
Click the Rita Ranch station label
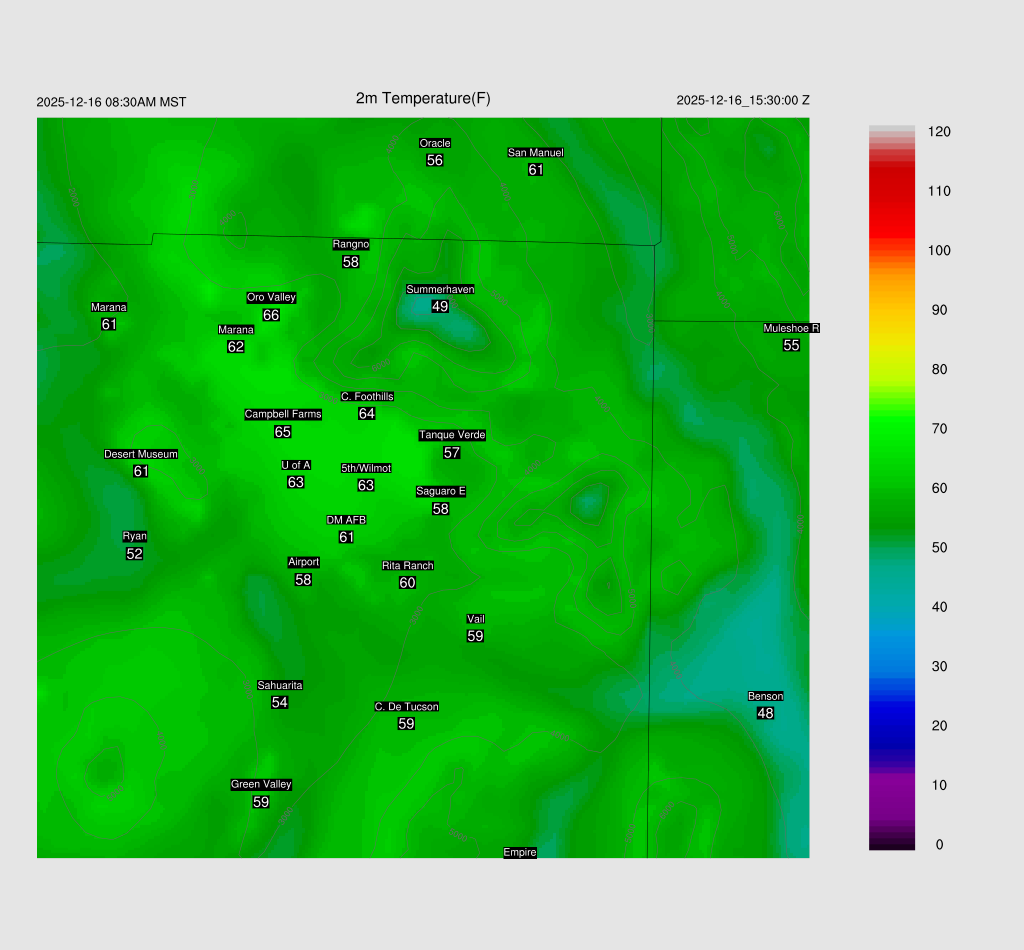(x=407, y=566)
